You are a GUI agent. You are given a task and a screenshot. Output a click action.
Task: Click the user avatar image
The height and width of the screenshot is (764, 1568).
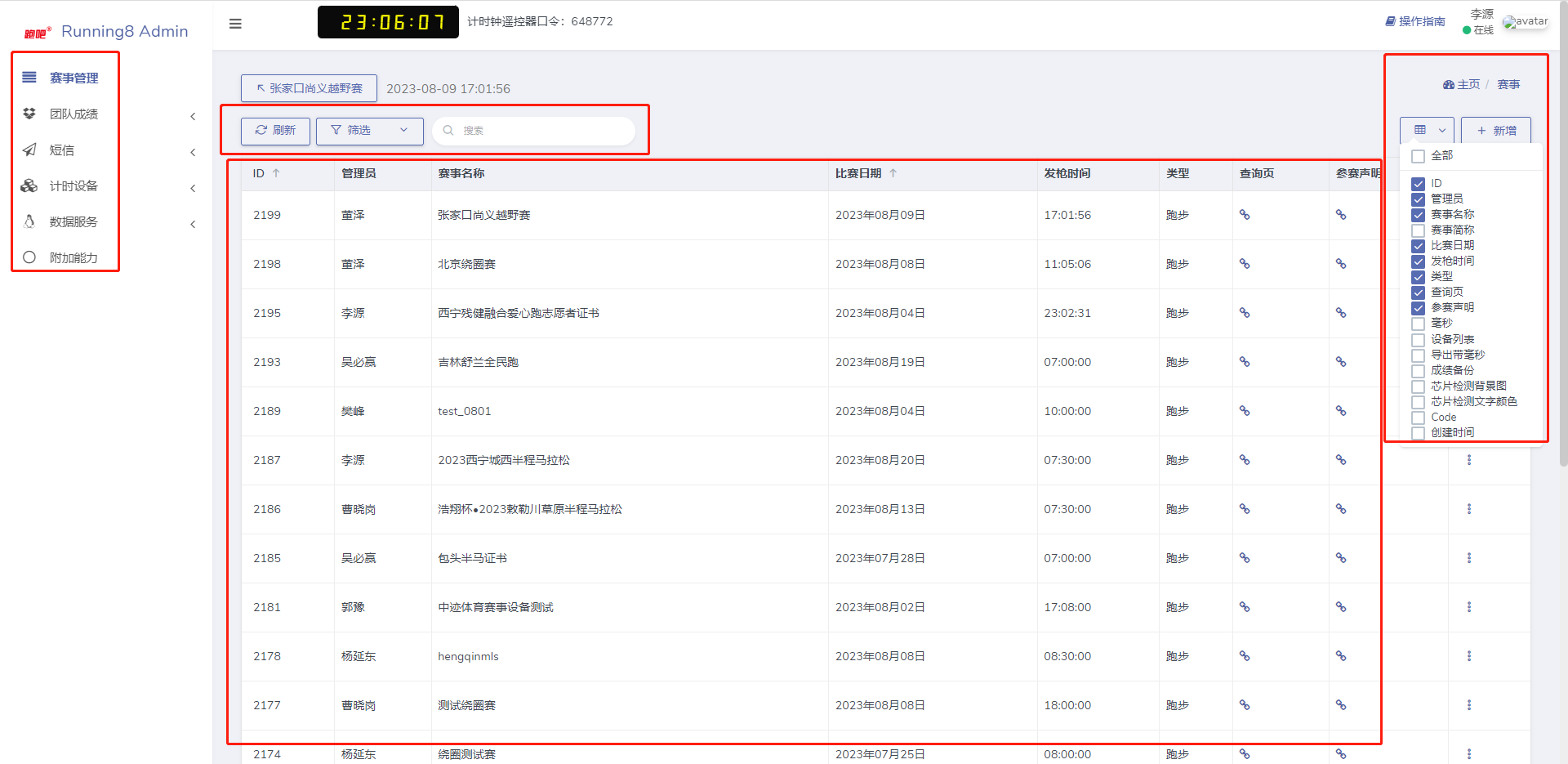1526,21
